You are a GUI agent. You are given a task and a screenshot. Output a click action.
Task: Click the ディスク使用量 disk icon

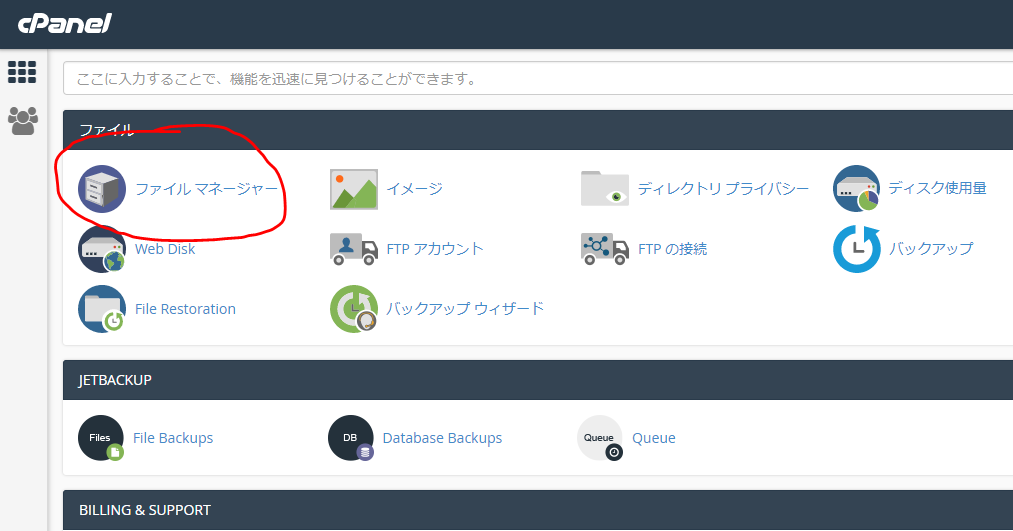coord(857,189)
